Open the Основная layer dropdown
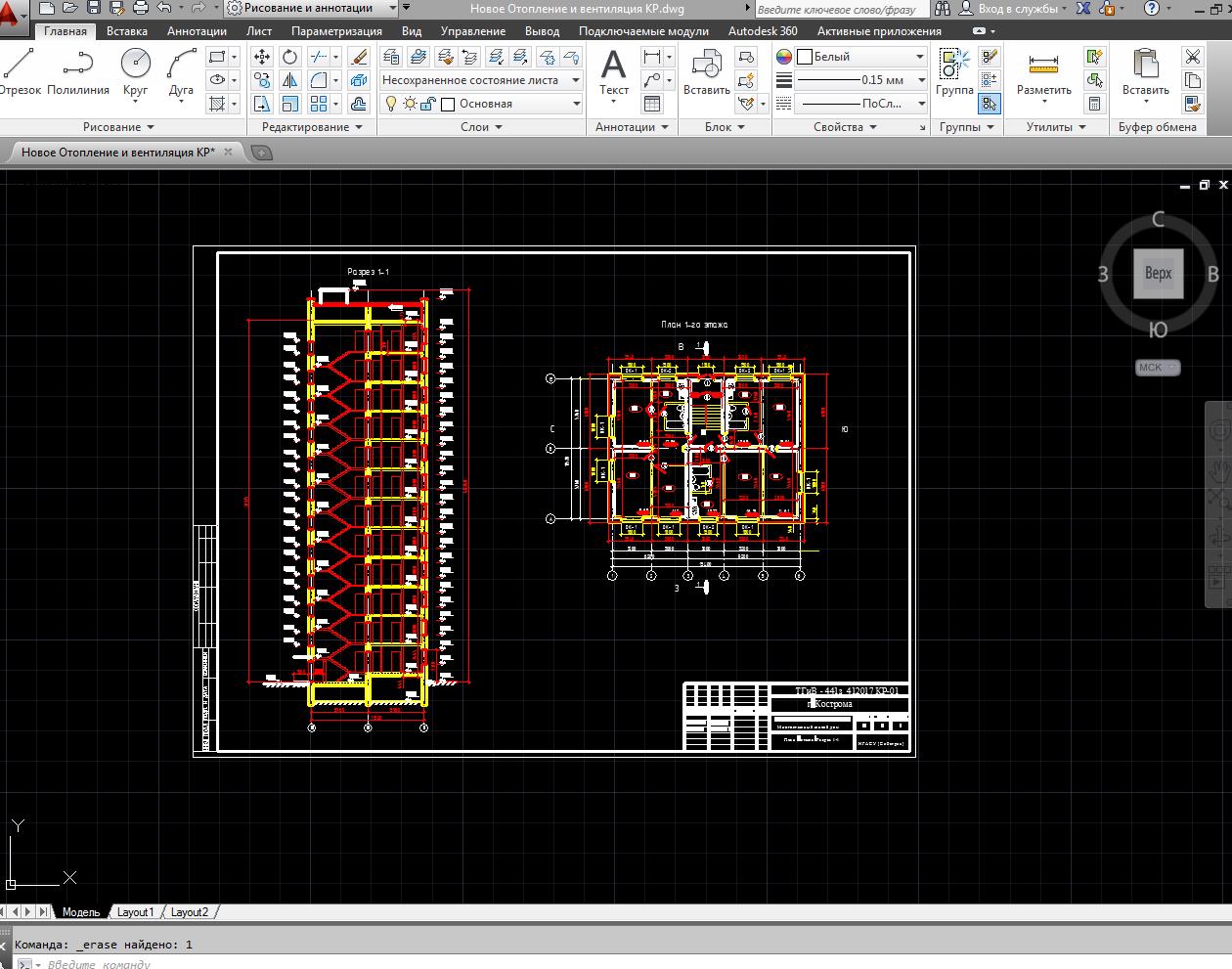Viewport: 1232px width, 969px height. pyautogui.click(x=480, y=104)
